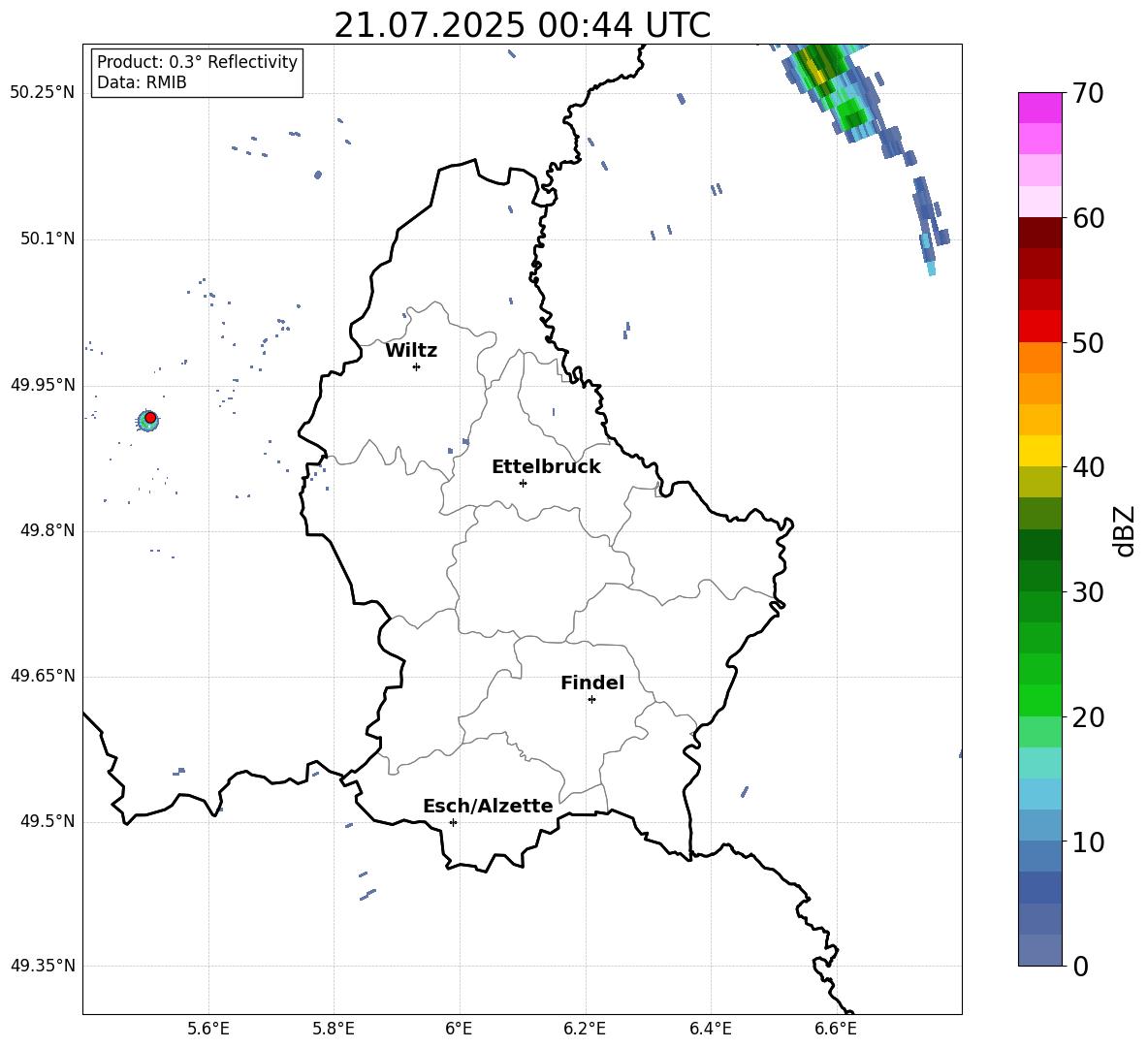Click the dBZ colorbar axis label
1148x1048 pixels.
click(x=1125, y=530)
